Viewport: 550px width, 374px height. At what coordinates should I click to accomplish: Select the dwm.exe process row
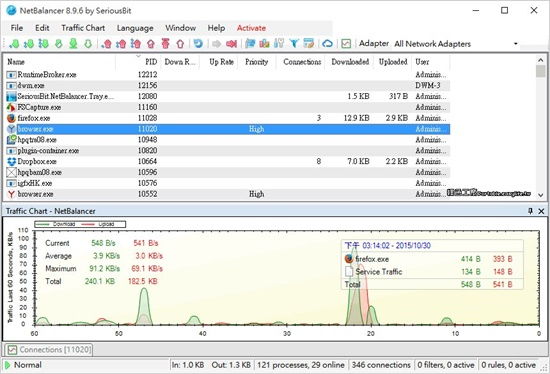click(227, 86)
